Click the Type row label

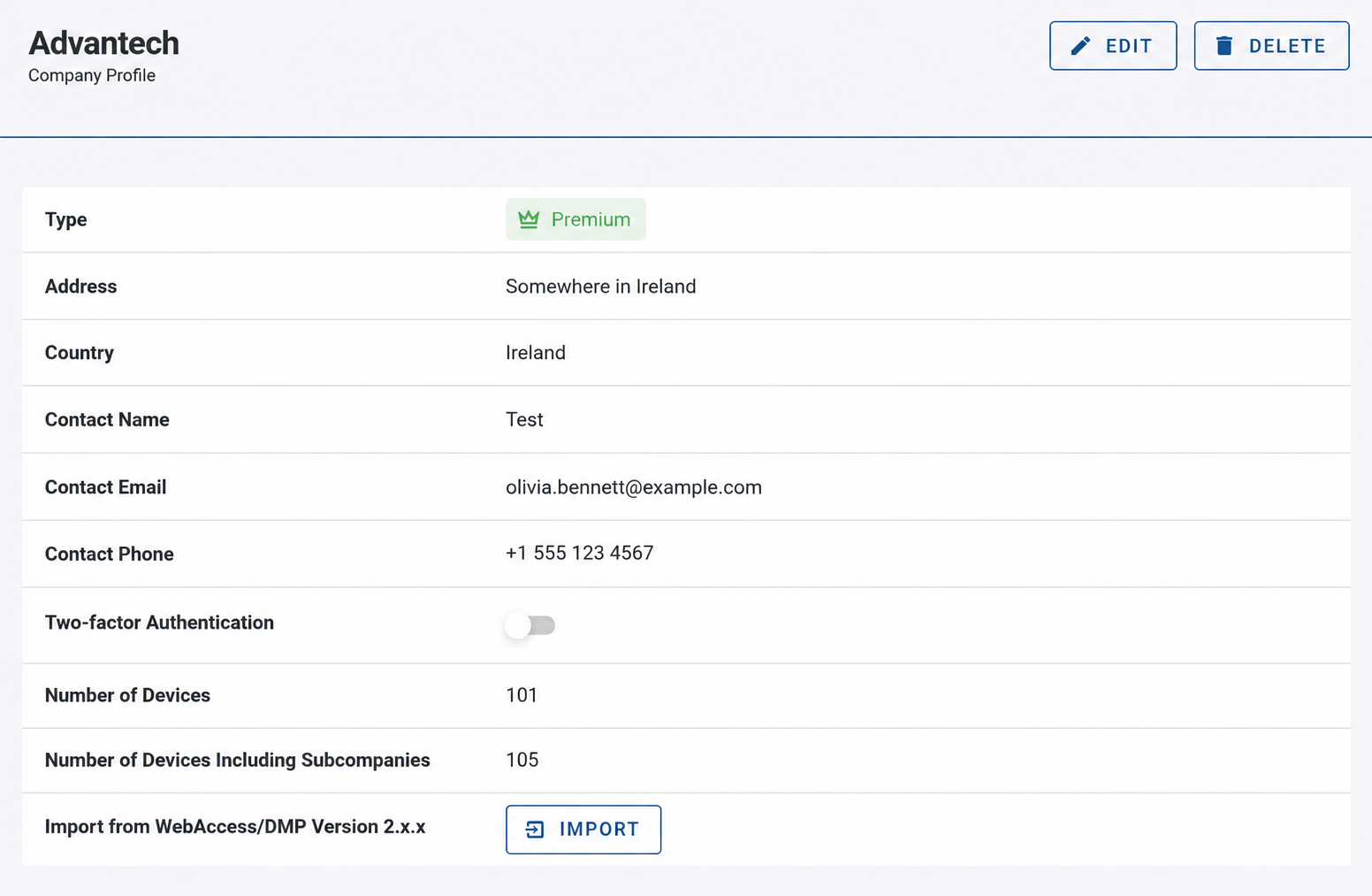tap(66, 219)
